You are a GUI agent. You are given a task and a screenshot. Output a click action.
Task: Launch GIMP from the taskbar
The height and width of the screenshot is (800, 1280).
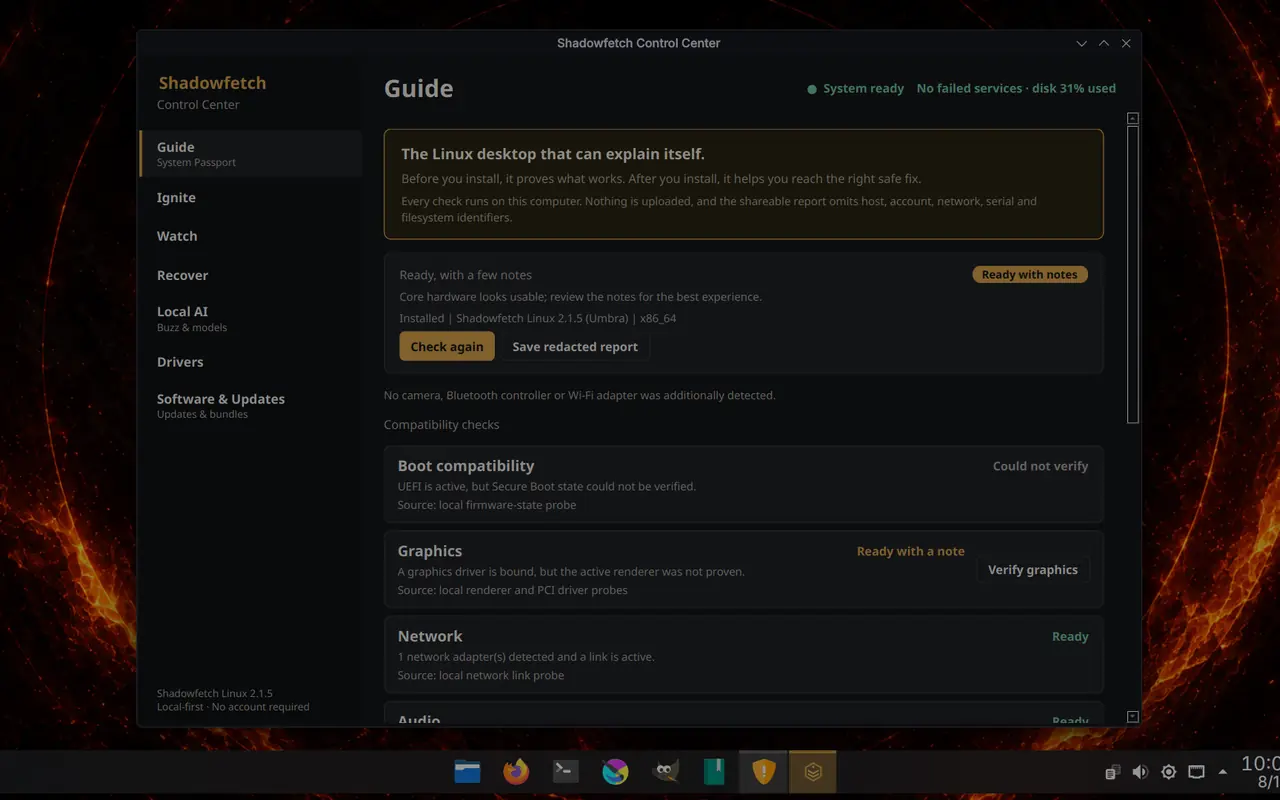pos(665,771)
